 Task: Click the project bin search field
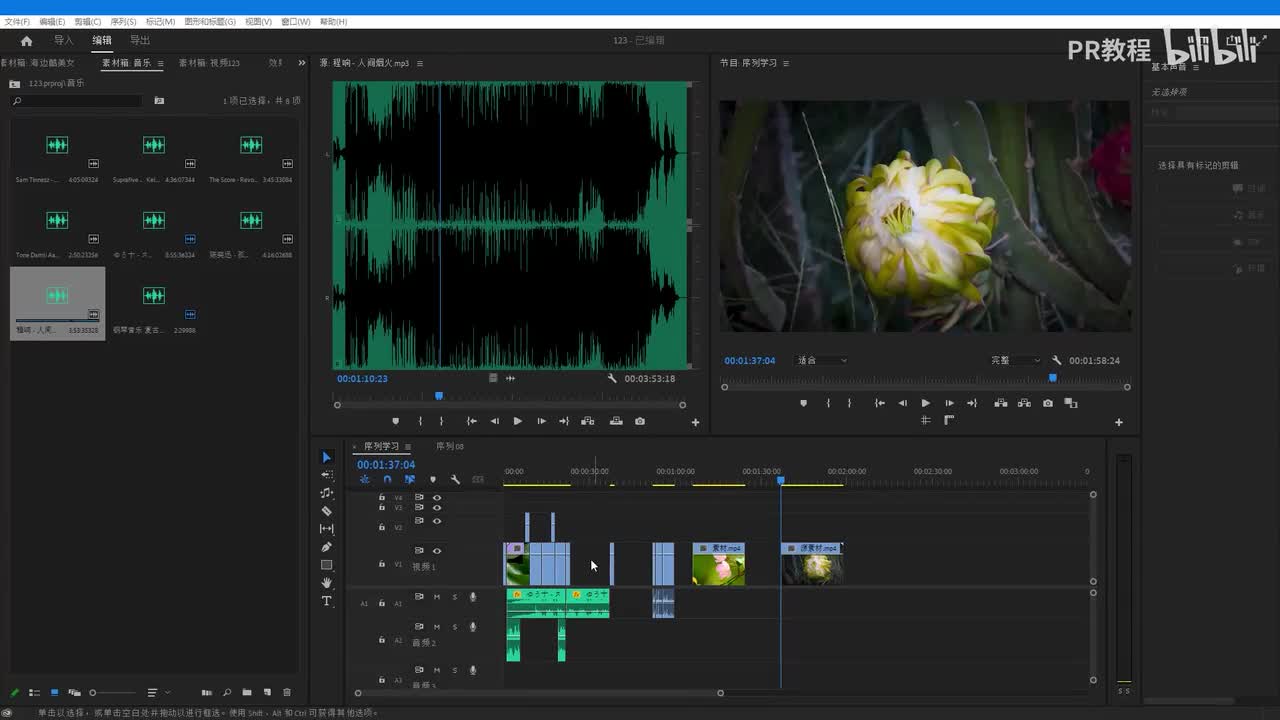[78, 101]
